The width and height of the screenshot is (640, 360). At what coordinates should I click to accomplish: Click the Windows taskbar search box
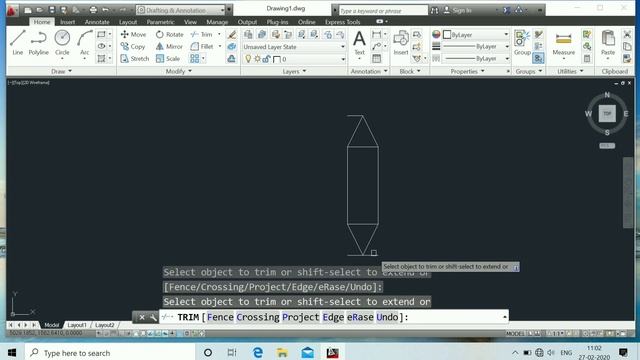click(x=110, y=352)
